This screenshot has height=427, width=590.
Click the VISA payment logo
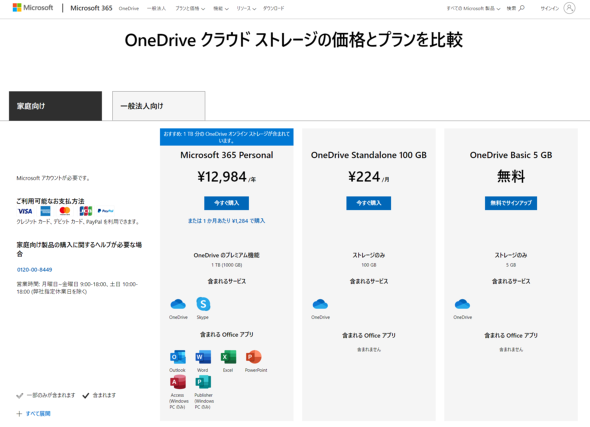tap(25, 211)
